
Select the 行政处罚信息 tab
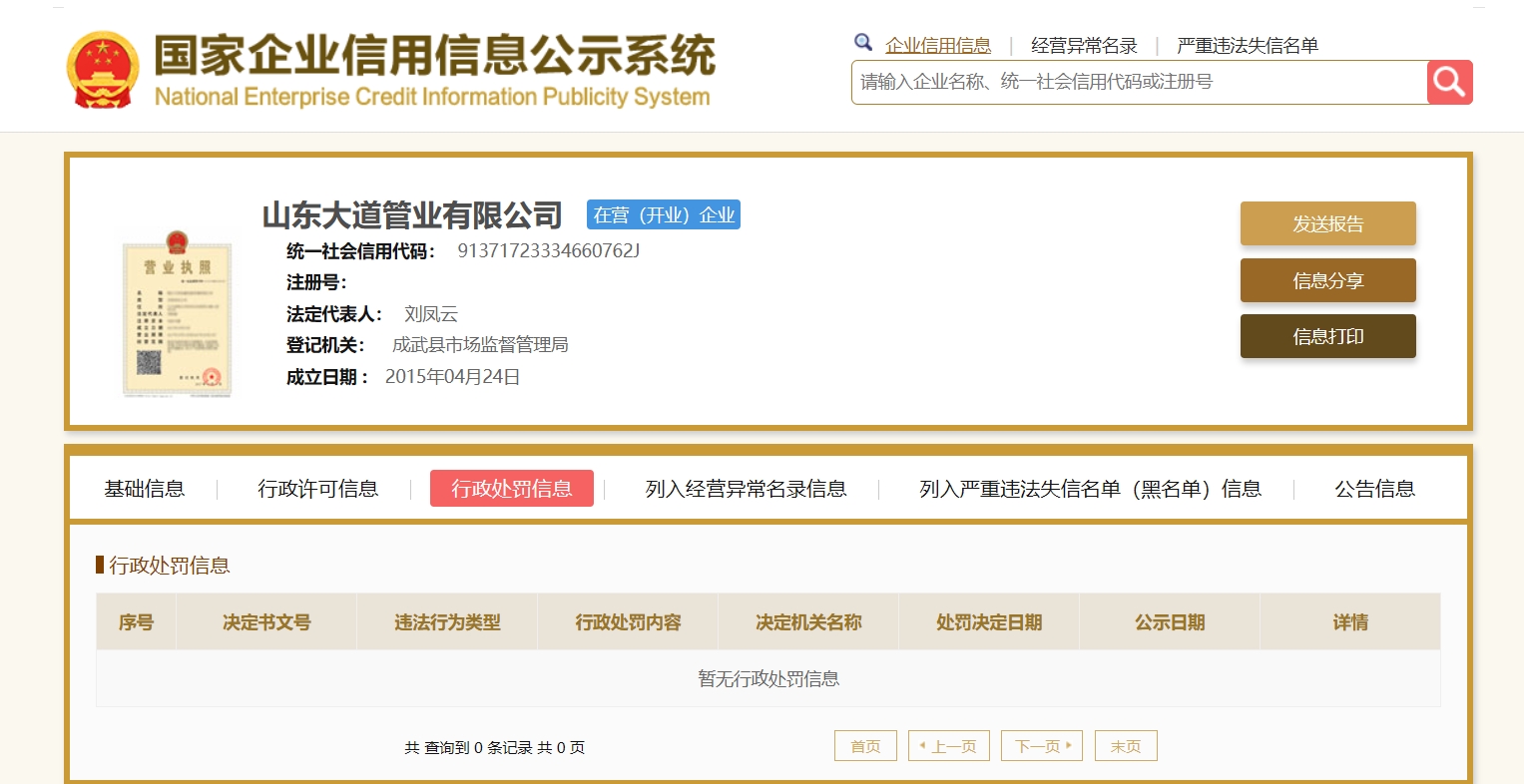tap(512, 489)
